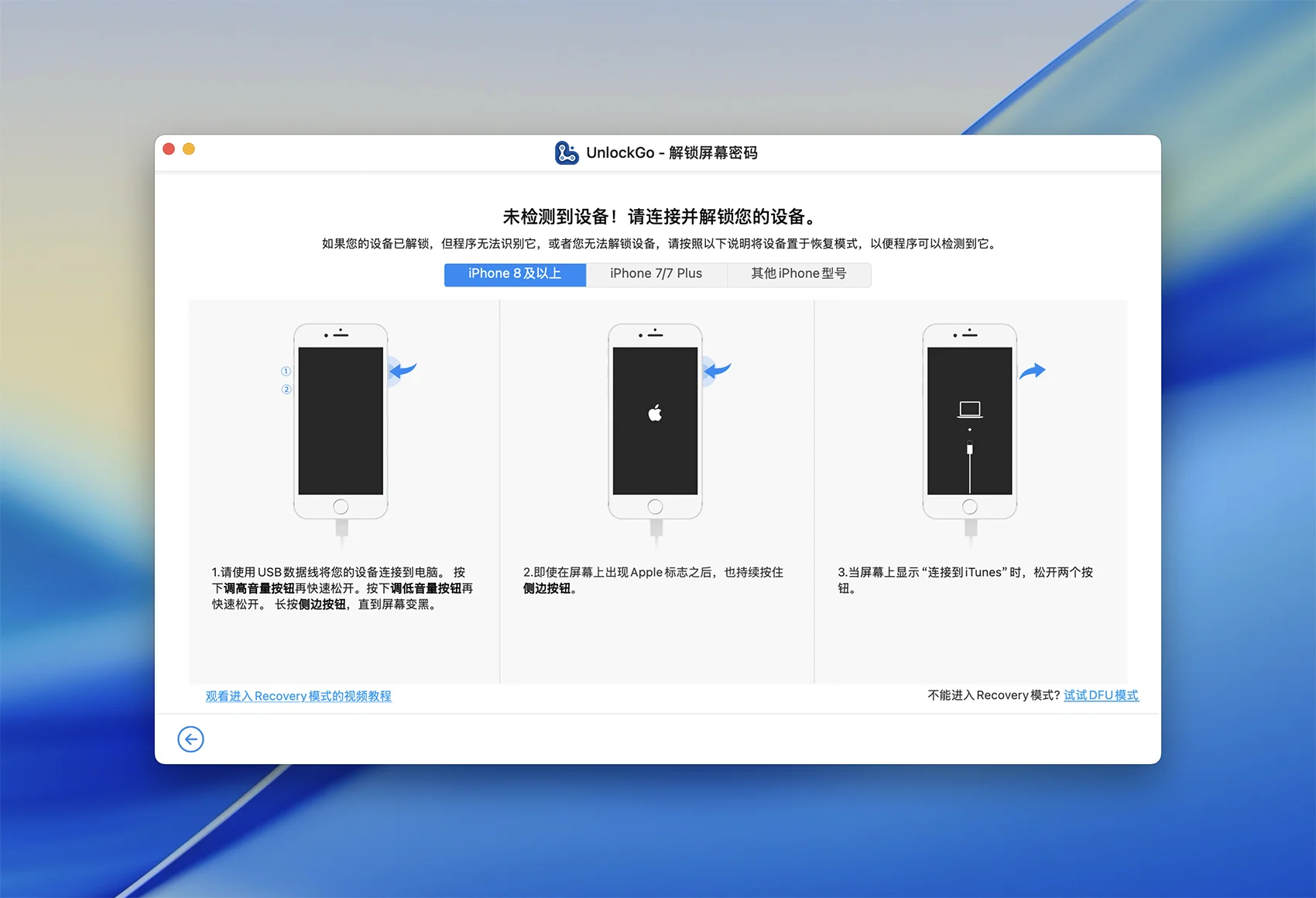
Task: Minimize the window using the yellow button
Action: pos(189,149)
